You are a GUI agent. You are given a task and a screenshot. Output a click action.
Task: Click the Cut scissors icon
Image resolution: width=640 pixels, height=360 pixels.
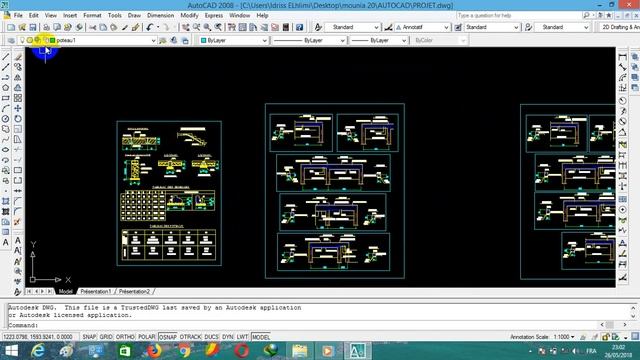[x=93, y=27]
